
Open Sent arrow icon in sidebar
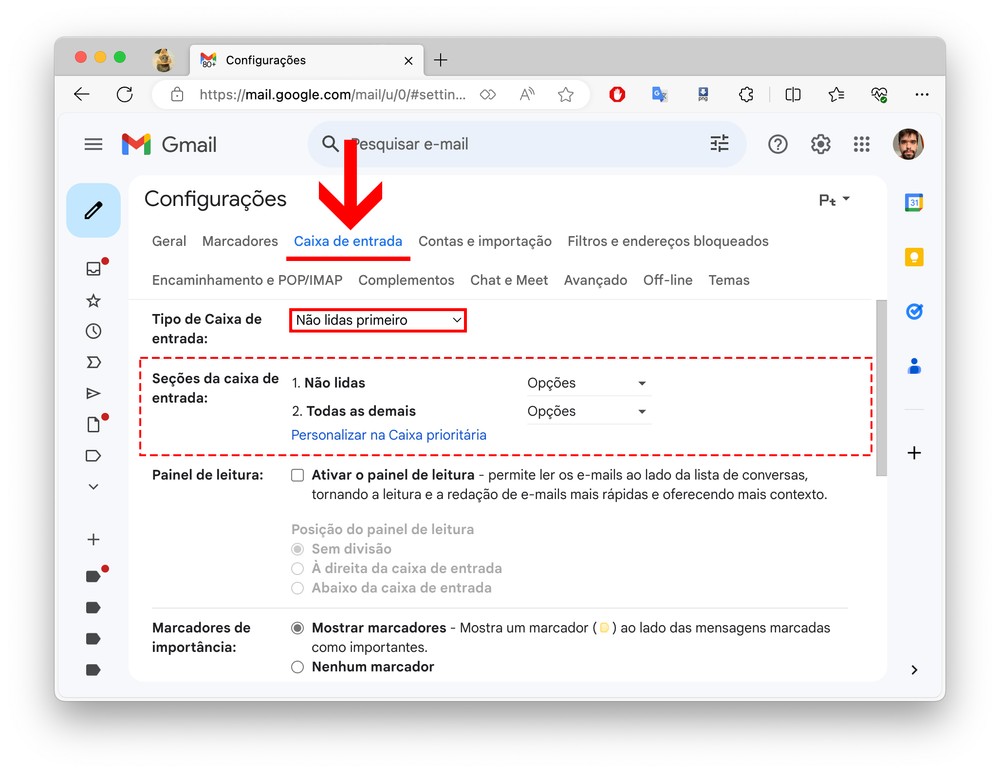[x=94, y=393]
